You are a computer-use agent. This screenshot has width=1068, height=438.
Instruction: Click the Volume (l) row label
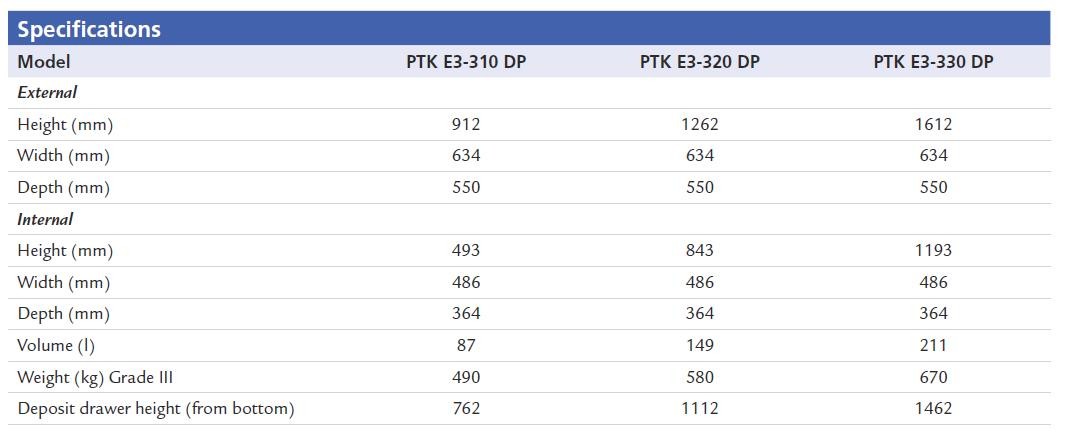click(56, 345)
